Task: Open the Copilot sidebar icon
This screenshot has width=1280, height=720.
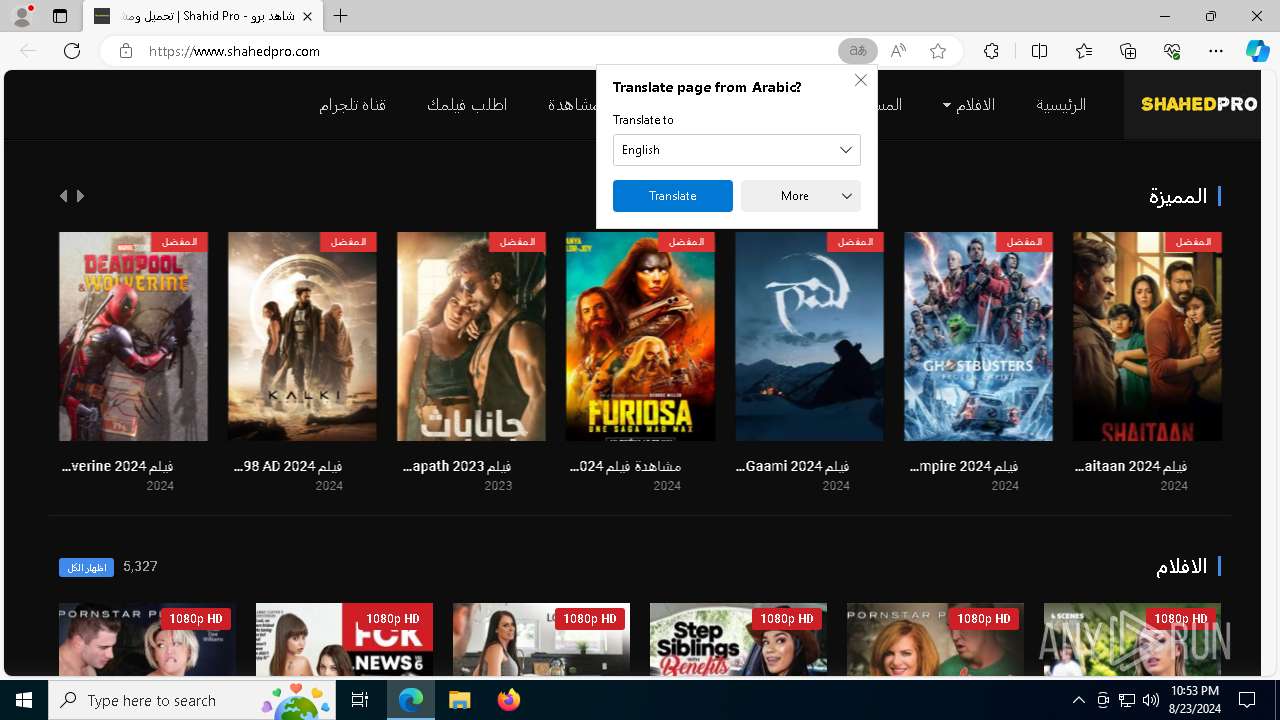Action: (x=1257, y=51)
